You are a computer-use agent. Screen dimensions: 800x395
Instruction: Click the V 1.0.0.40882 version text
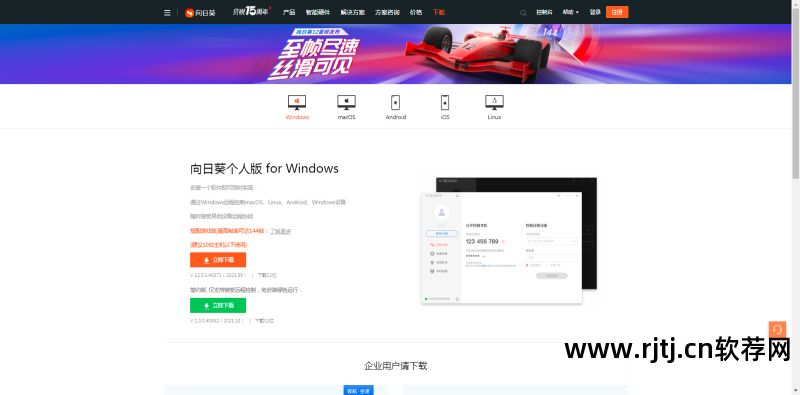pos(217,321)
